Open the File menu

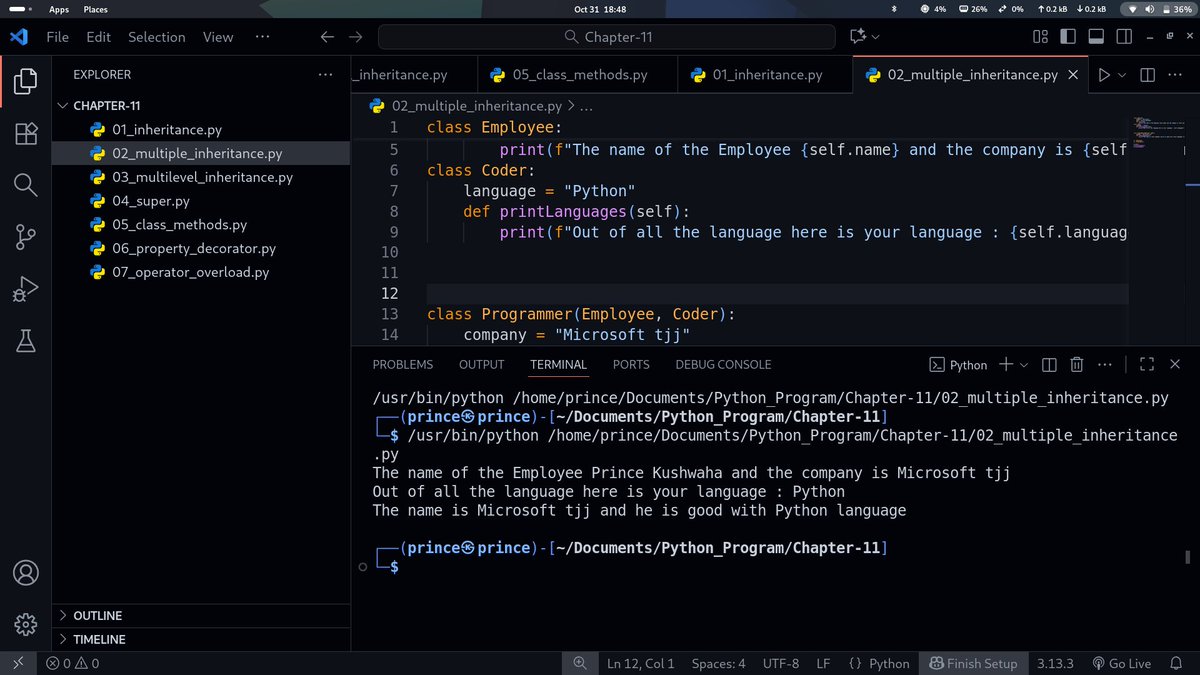[x=58, y=37]
